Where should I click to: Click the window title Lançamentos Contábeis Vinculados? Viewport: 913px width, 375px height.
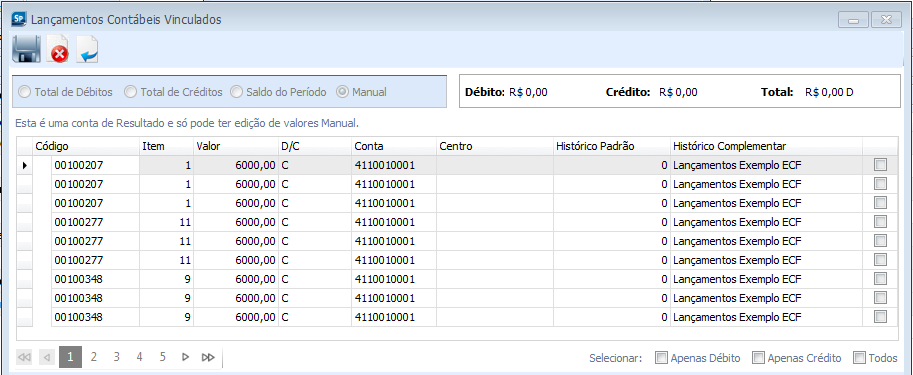pos(126,19)
